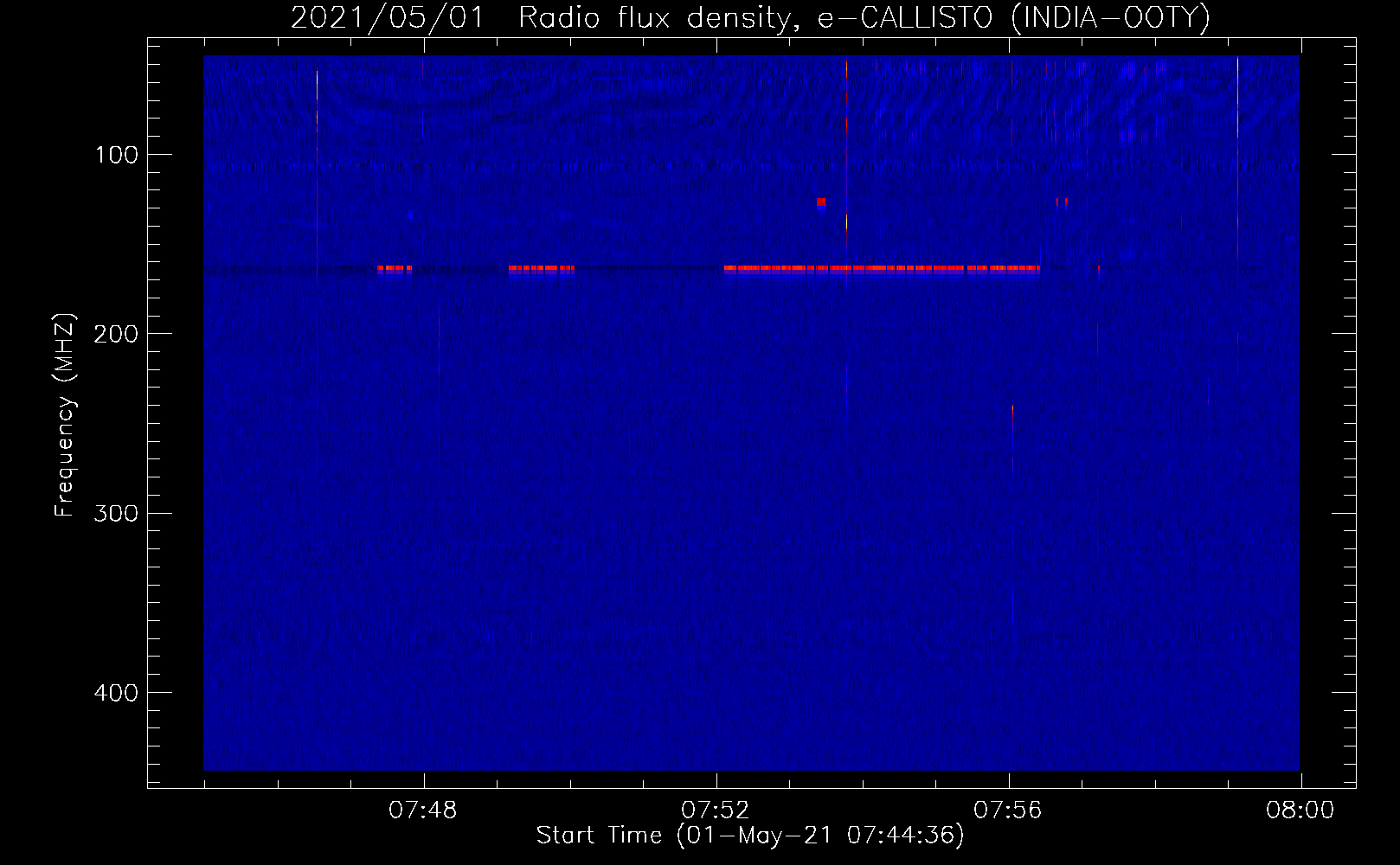Click the small red square near 125 MHz
The height and width of the screenshot is (865, 1400).
pyautogui.click(x=820, y=203)
